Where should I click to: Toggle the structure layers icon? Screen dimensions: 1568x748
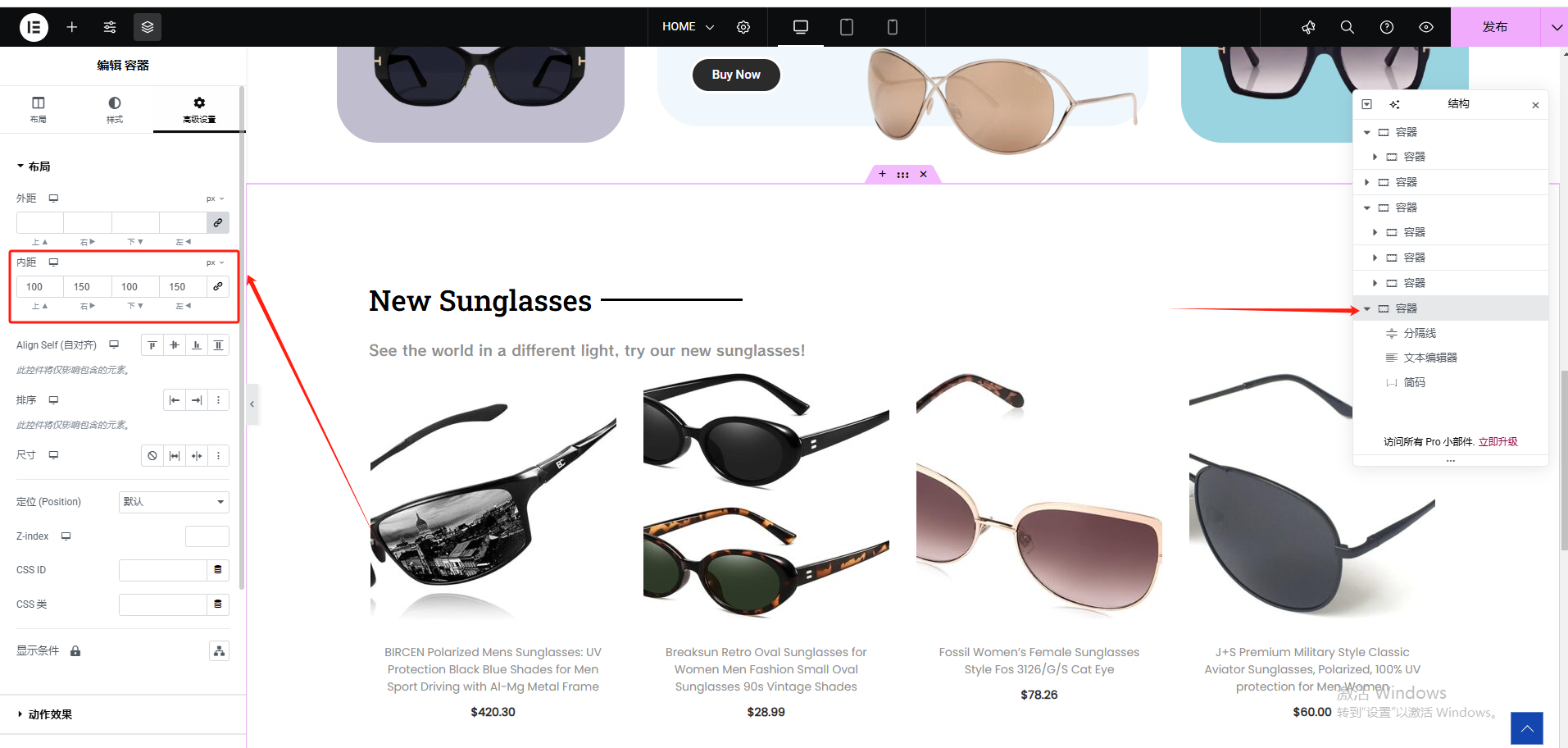[148, 27]
